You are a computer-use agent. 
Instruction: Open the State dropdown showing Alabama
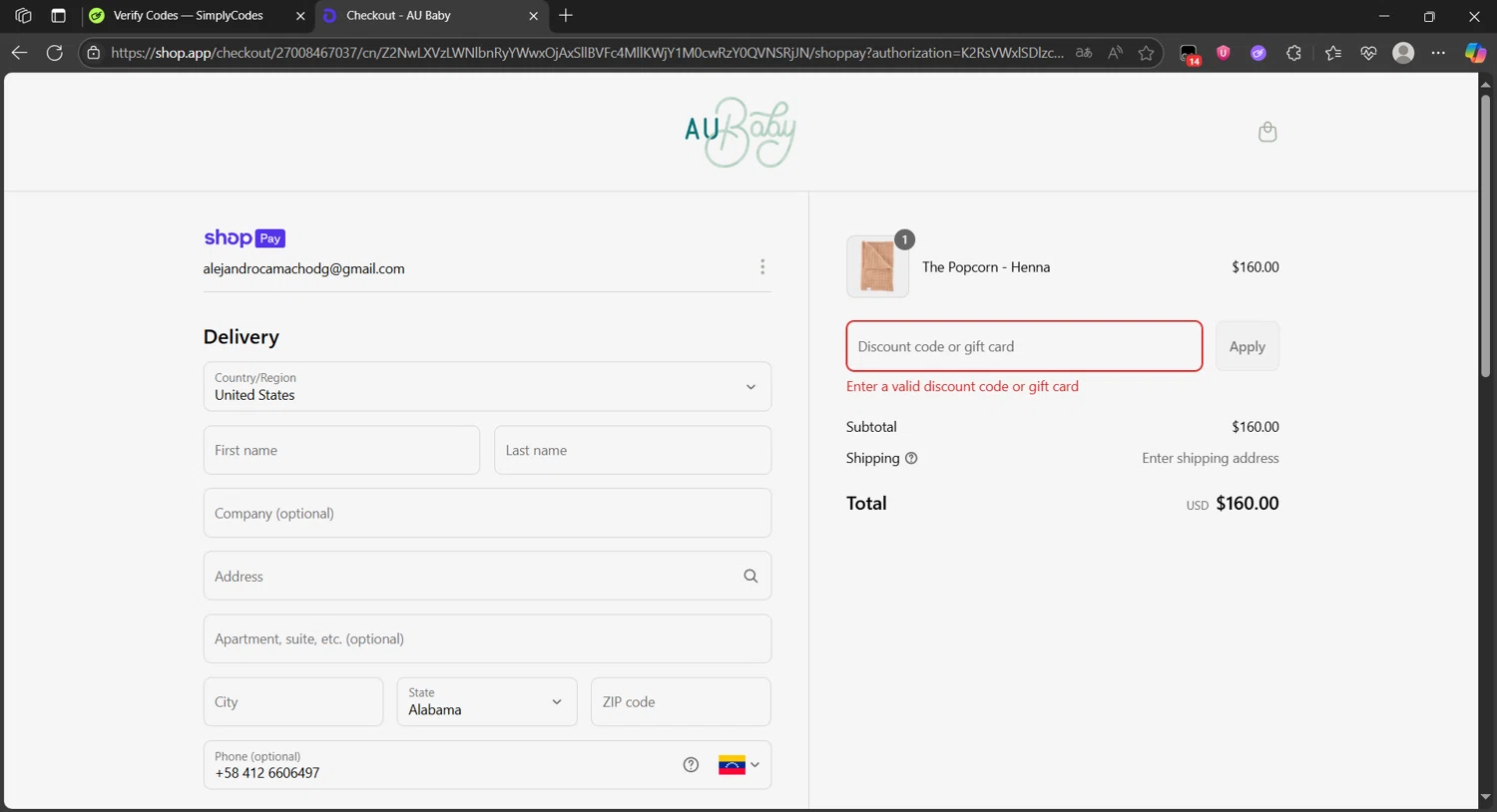pyautogui.click(x=487, y=702)
